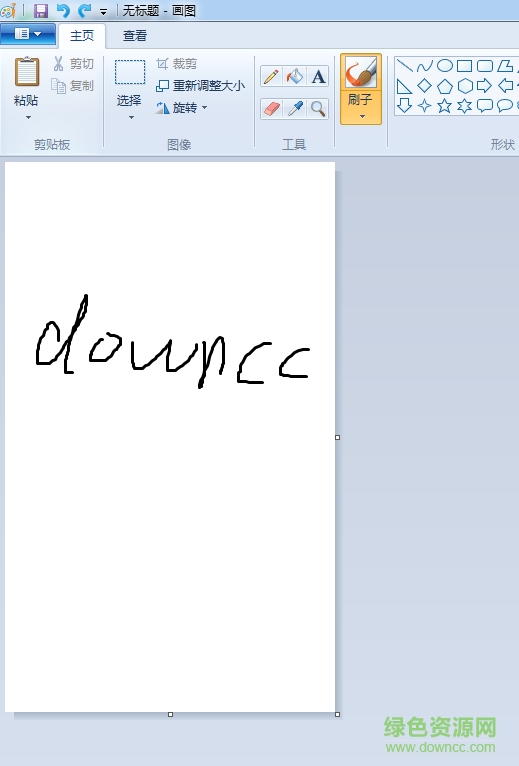The width and height of the screenshot is (519, 766).
Task: Click the Paste (粘贴) clipboard icon
Action: (x=27, y=72)
